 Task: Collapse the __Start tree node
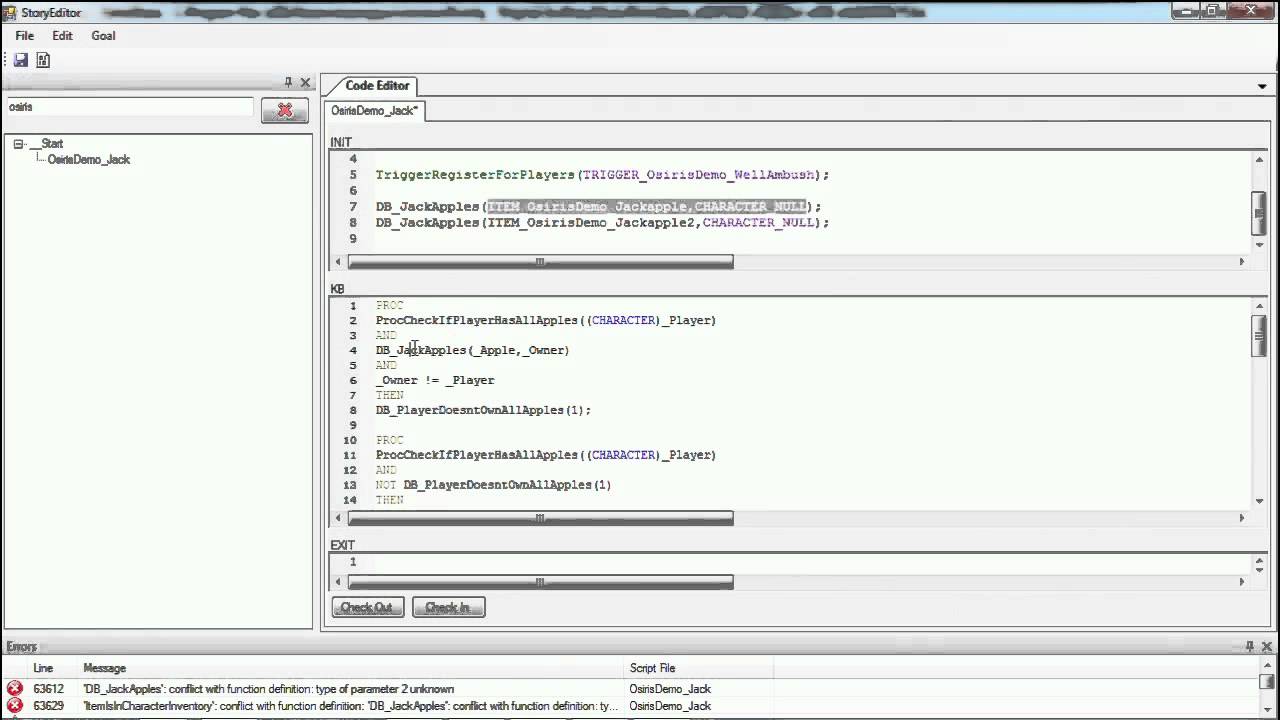pyautogui.click(x=18, y=144)
